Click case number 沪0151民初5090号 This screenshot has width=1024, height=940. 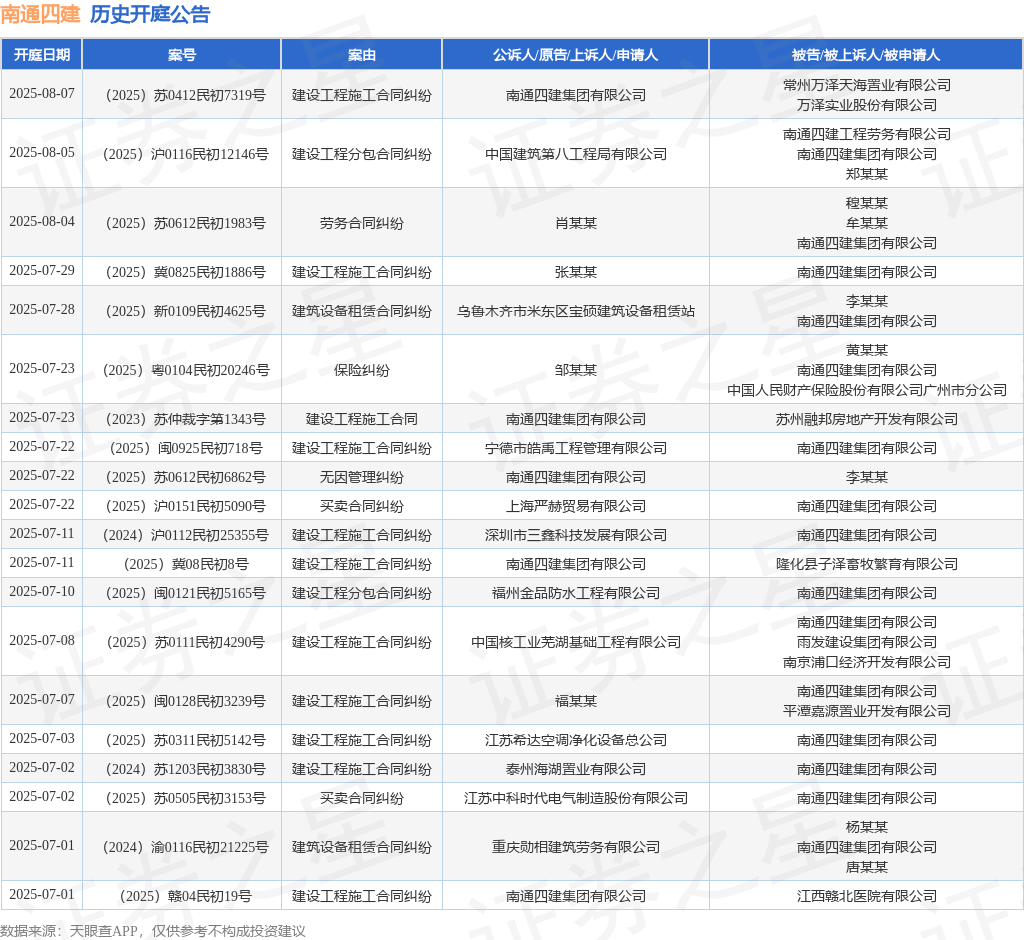point(210,506)
